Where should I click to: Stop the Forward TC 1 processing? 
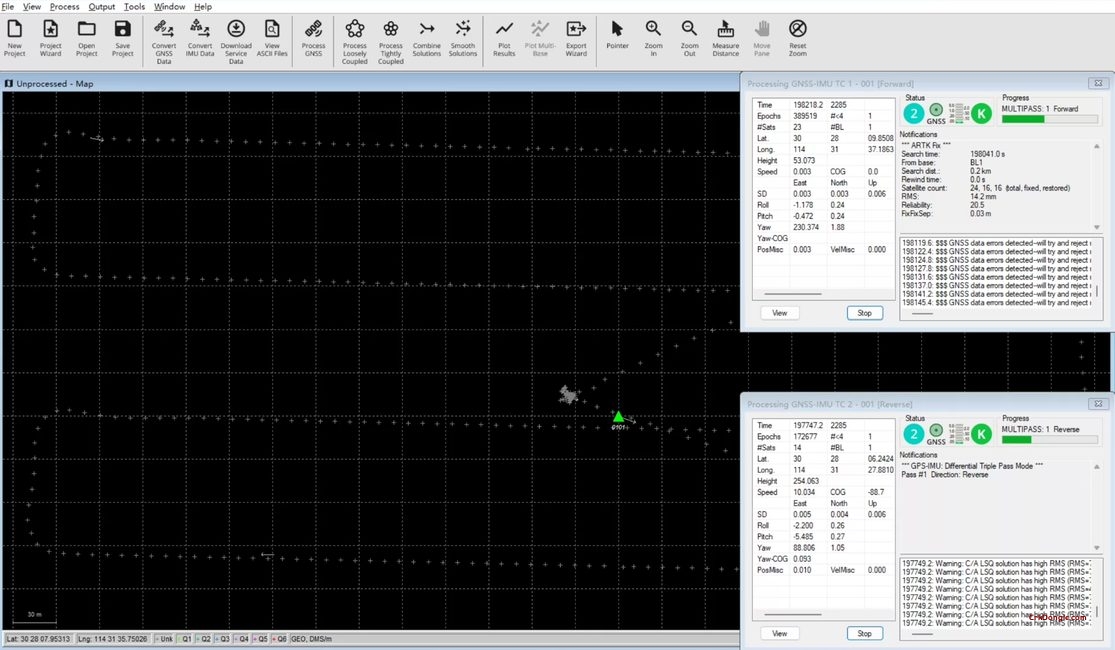tap(864, 313)
